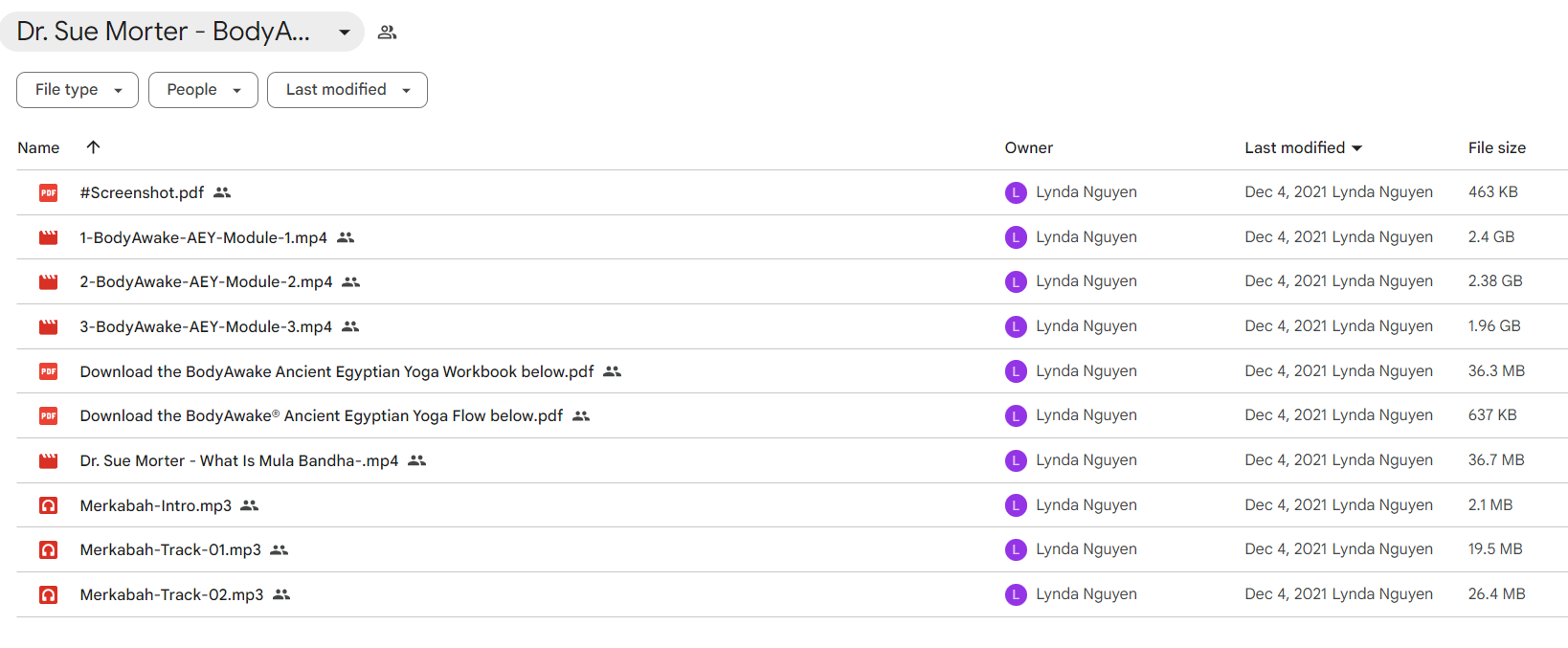Click the 637 KB file size value
Viewport: 1568px width, 648px height.
pyautogui.click(x=1492, y=415)
